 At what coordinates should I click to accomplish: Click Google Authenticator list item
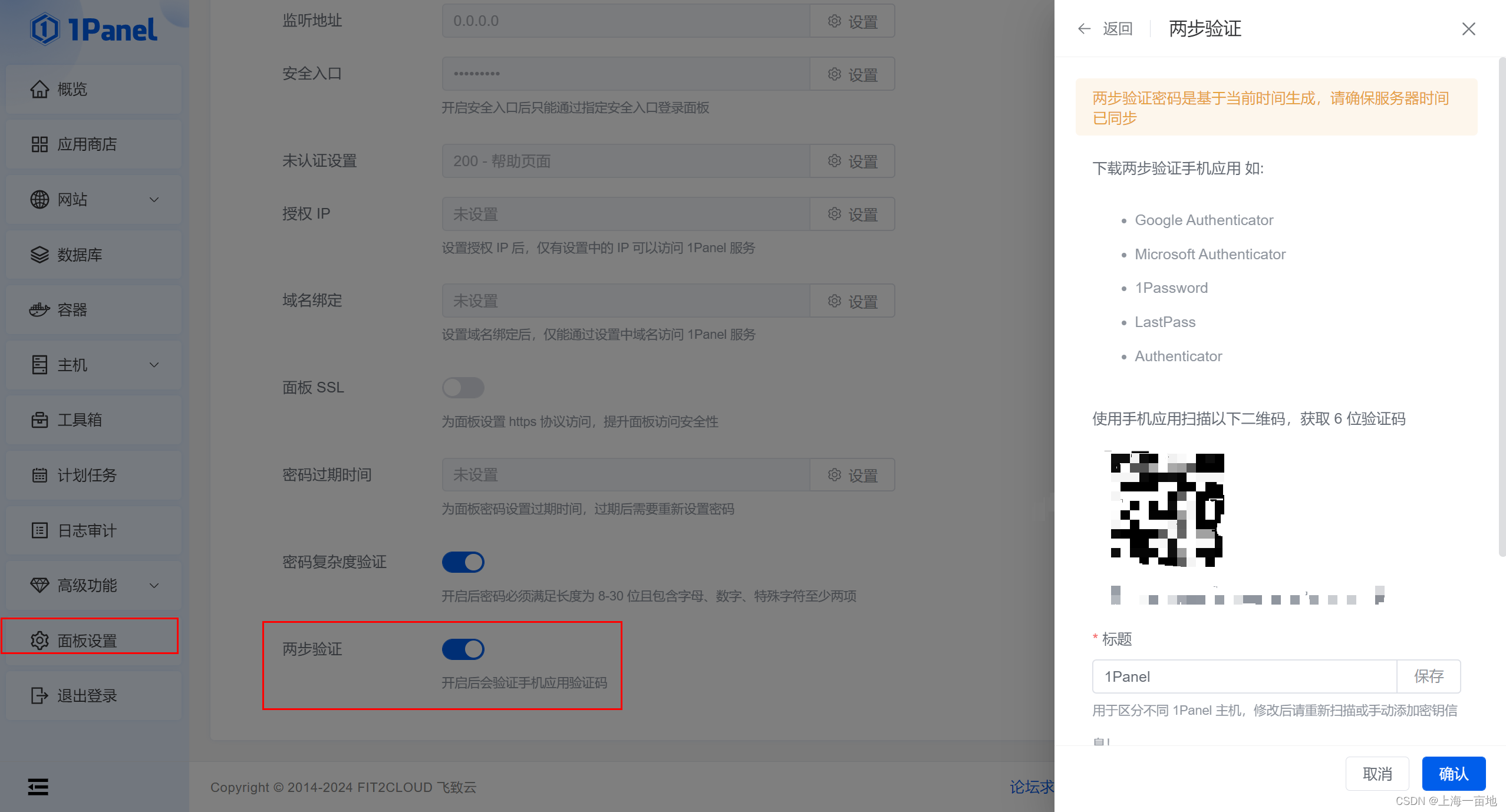coord(1204,220)
